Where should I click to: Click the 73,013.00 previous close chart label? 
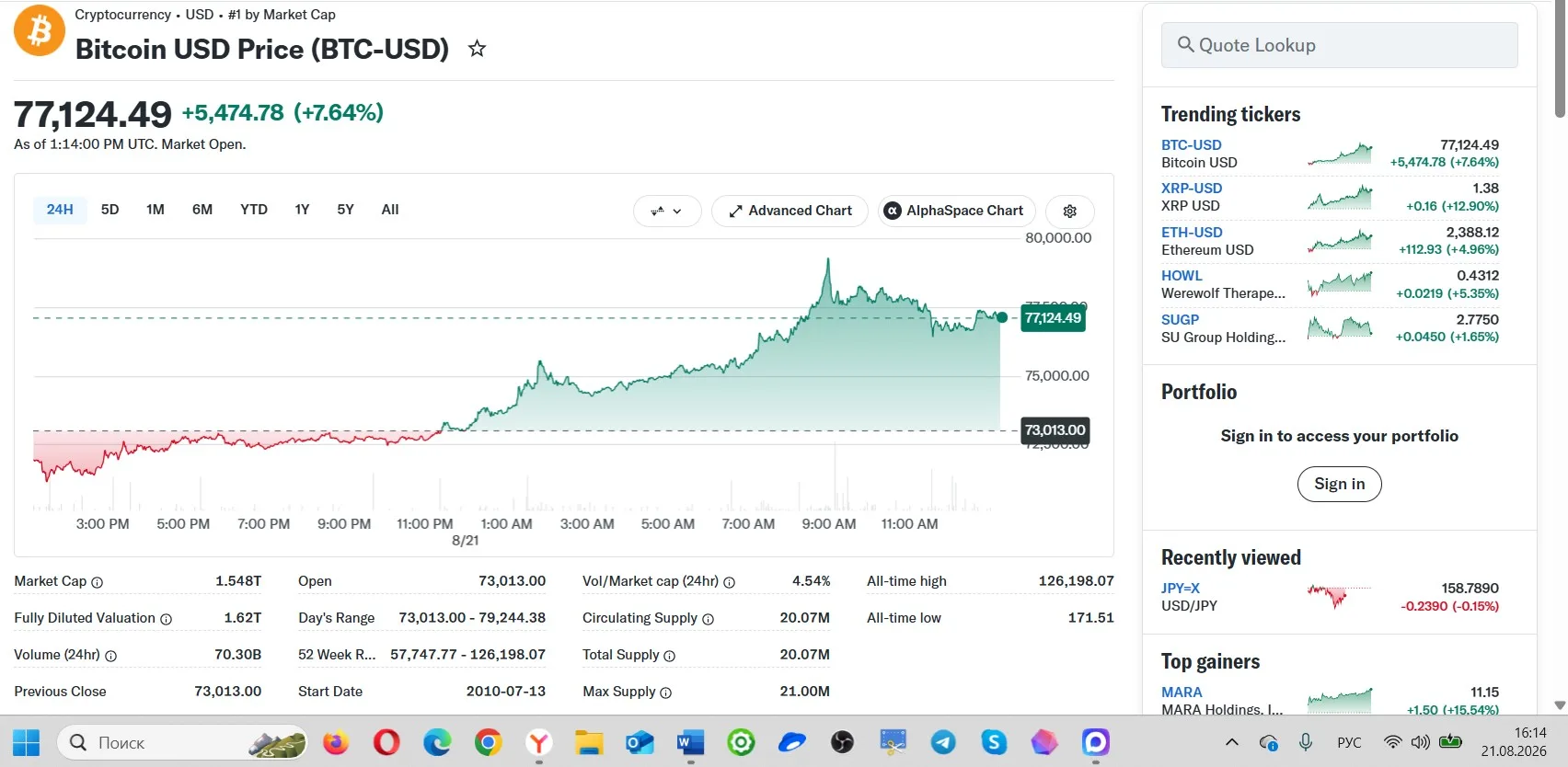[x=1055, y=430]
